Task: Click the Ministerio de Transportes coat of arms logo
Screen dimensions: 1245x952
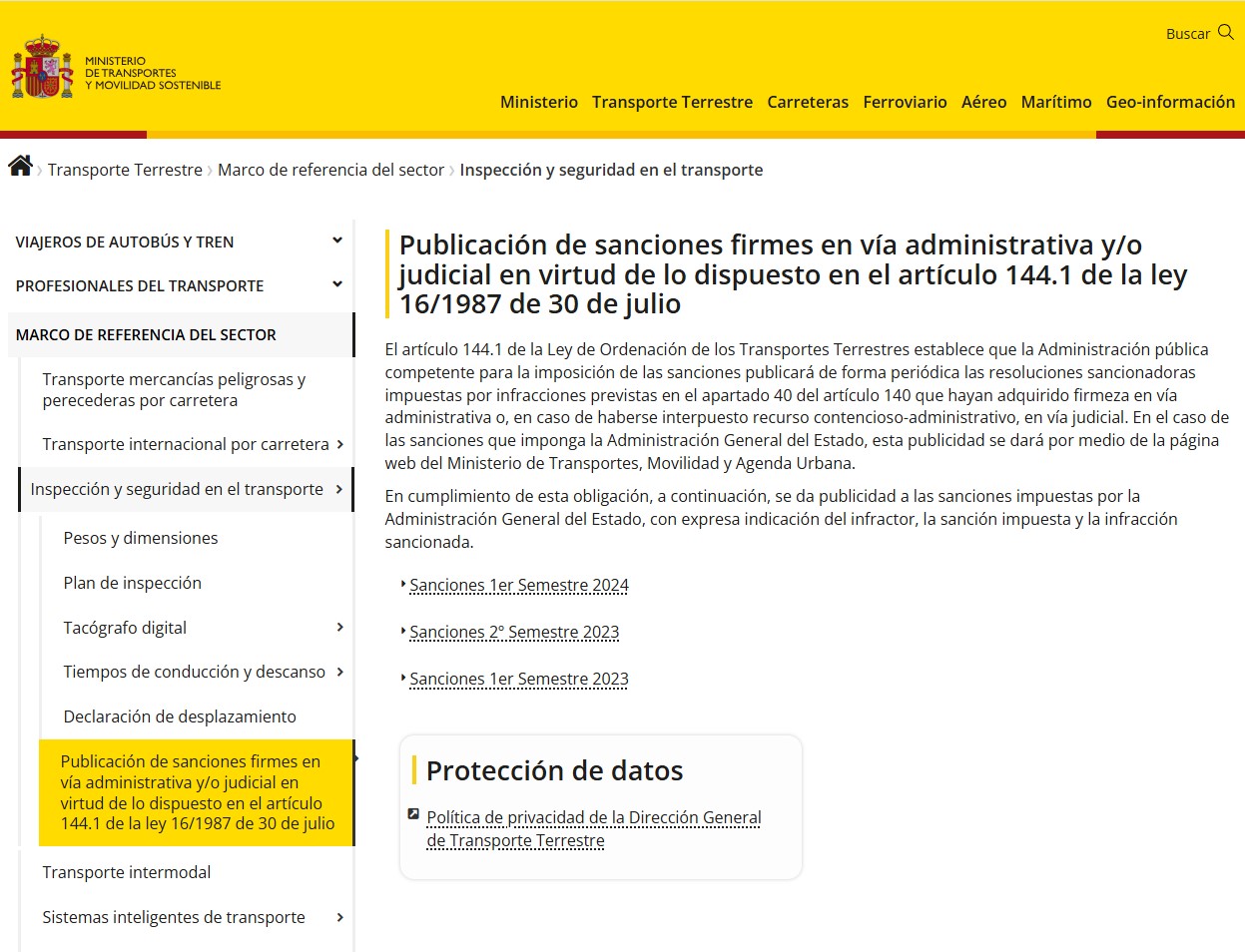Action: click(x=42, y=68)
